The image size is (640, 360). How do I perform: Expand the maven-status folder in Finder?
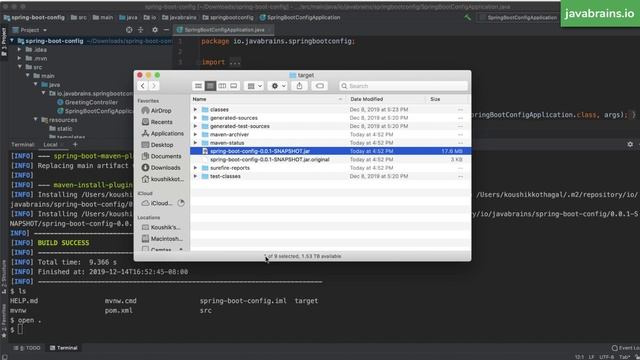(195, 143)
